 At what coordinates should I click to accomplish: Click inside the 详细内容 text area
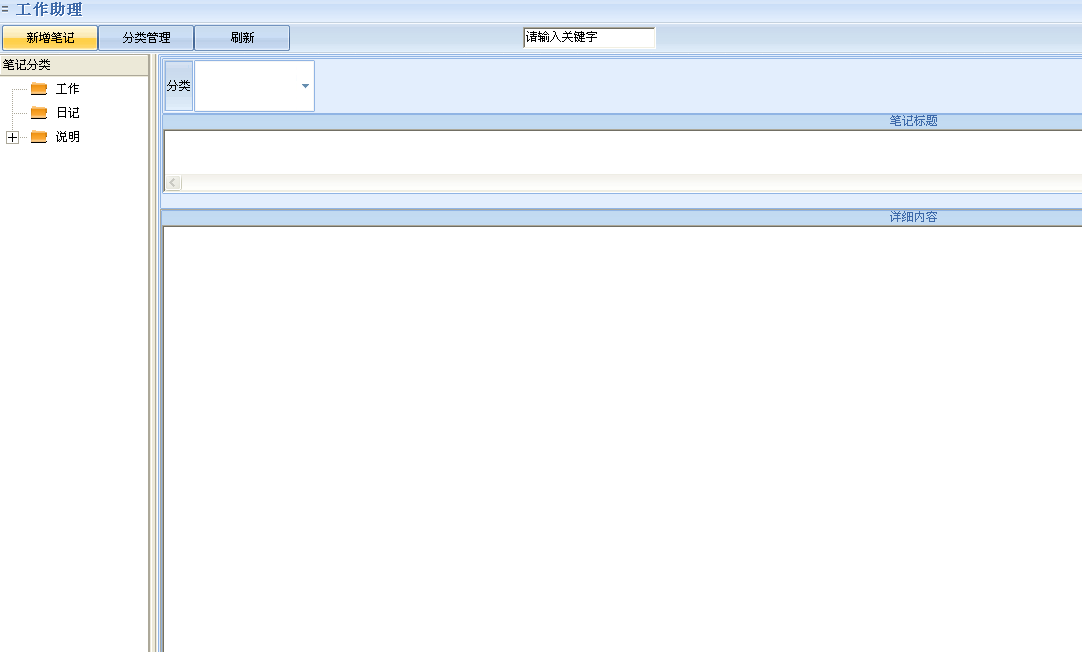click(x=622, y=439)
